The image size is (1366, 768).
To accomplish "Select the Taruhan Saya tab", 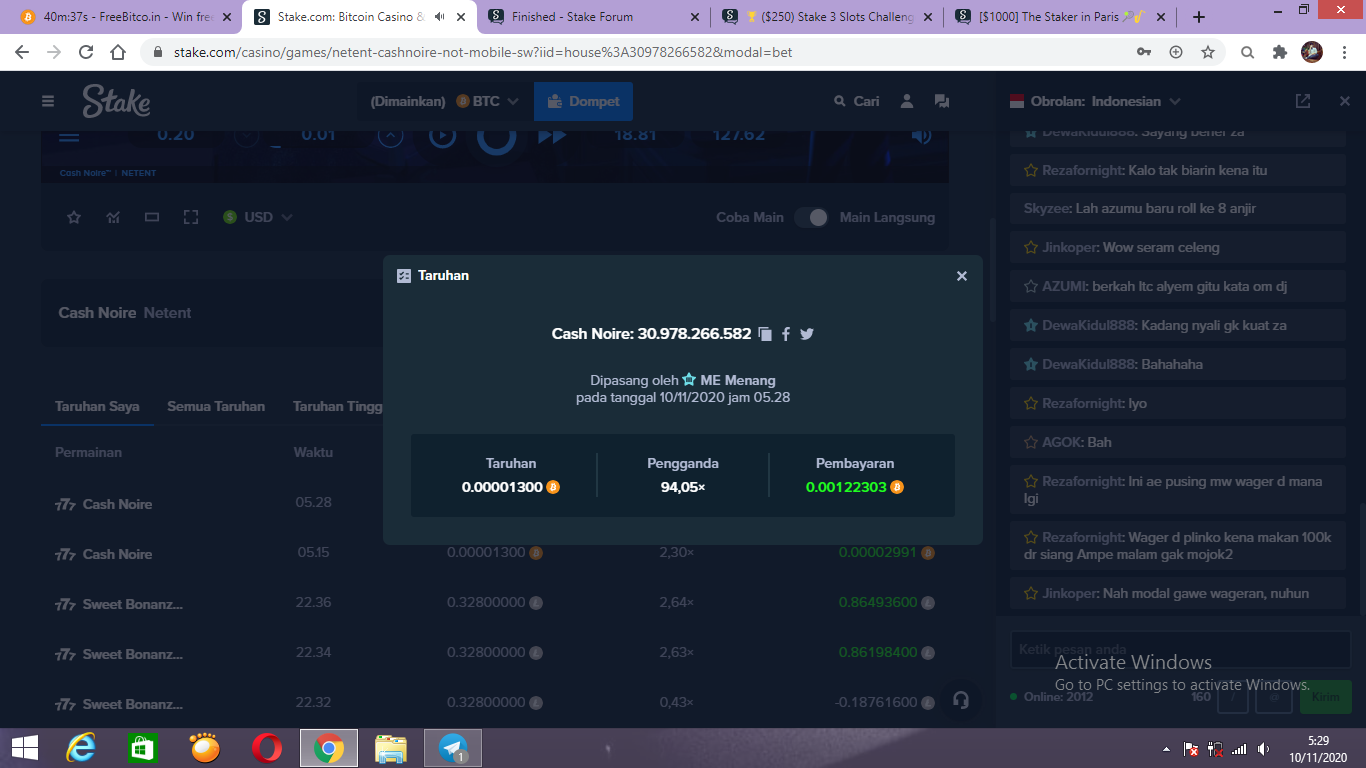I will 97,406.
